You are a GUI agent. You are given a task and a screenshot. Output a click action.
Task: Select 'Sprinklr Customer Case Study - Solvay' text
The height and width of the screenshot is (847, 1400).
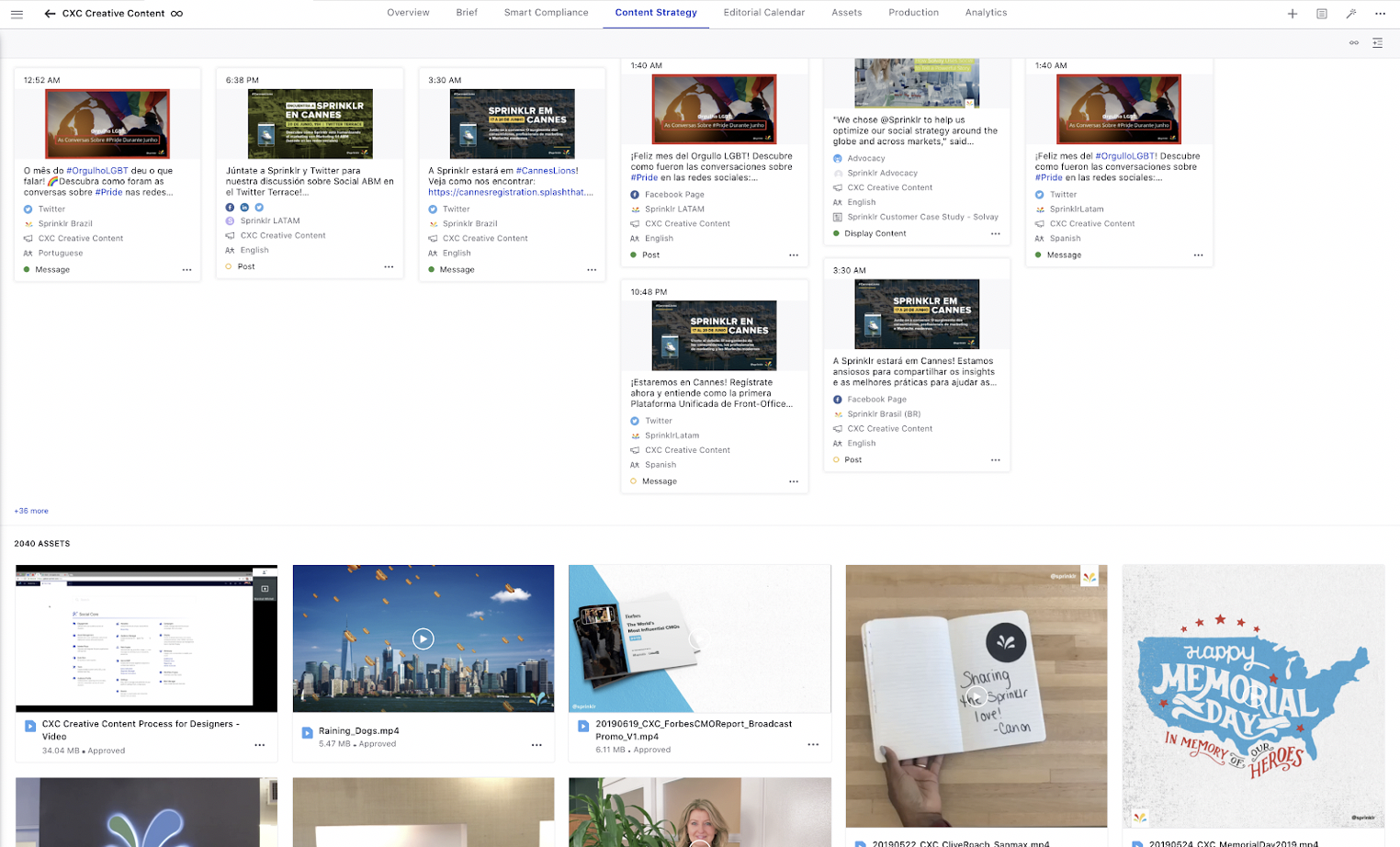(x=922, y=218)
